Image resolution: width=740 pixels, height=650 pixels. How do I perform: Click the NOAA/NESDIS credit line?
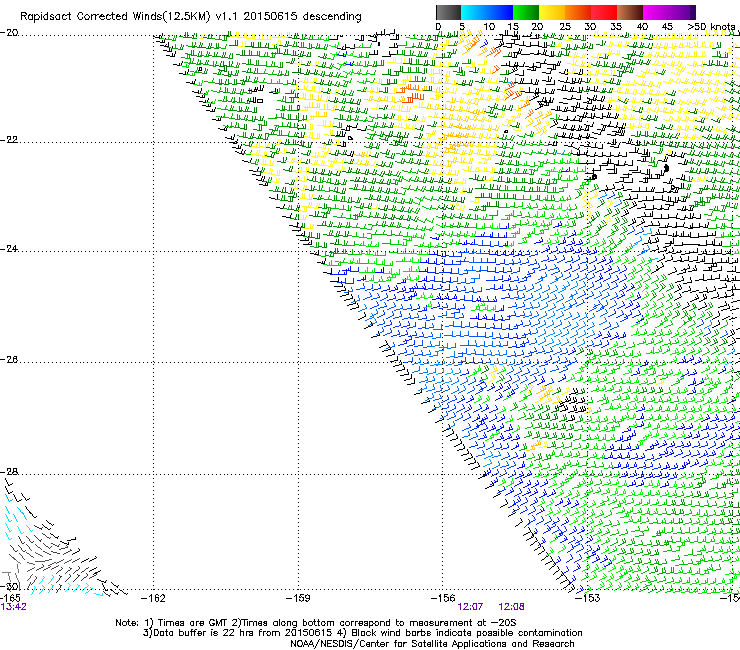coord(432,644)
